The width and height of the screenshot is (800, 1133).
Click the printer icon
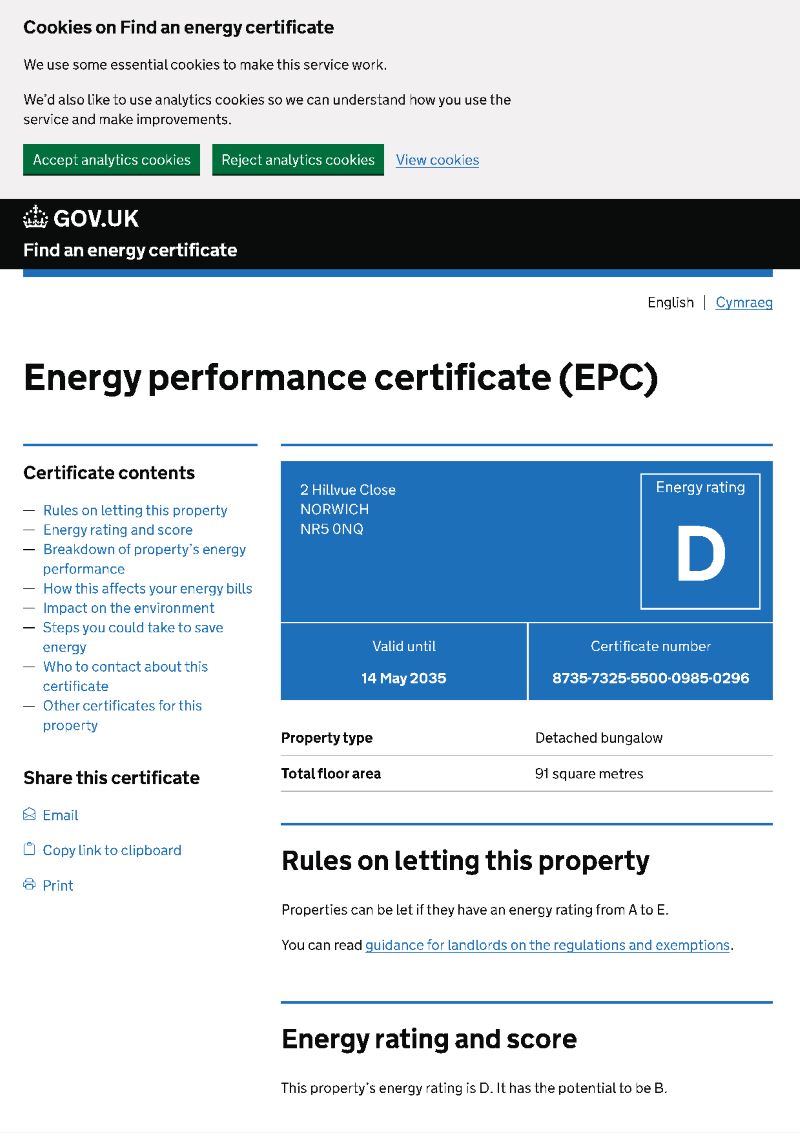(29, 885)
